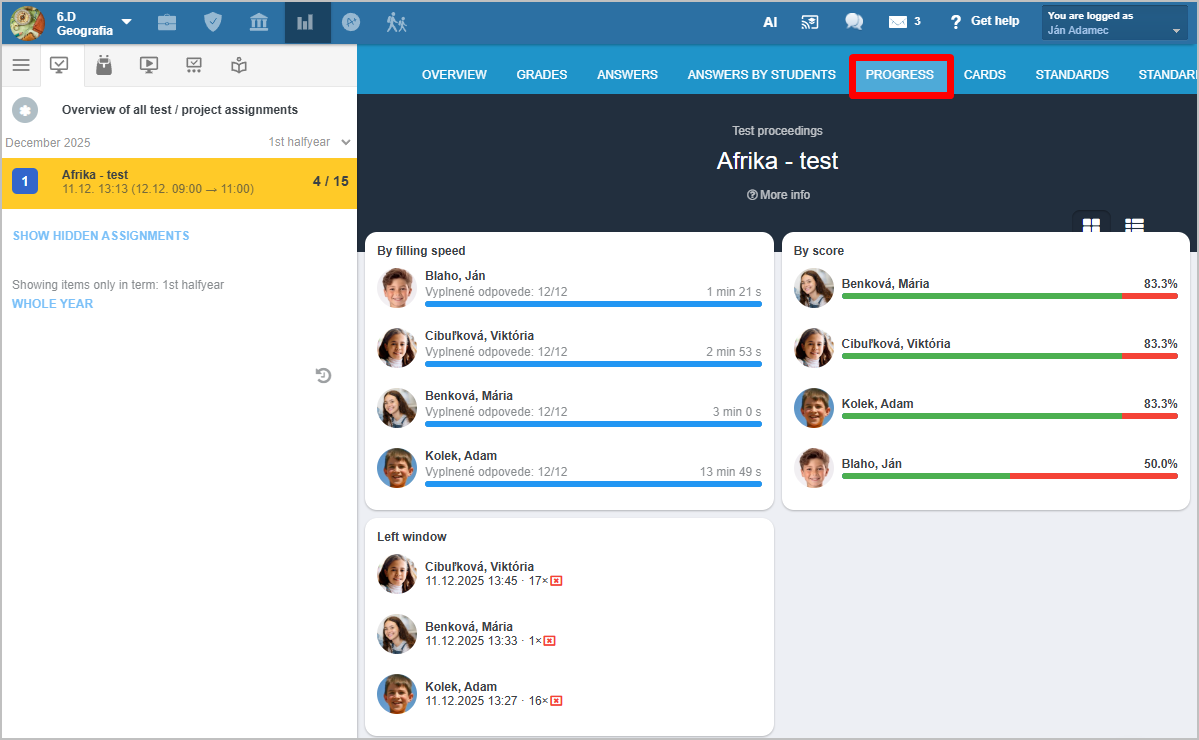Open the walking students icon
Image resolution: width=1199 pixels, height=740 pixels.
[397, 22]
